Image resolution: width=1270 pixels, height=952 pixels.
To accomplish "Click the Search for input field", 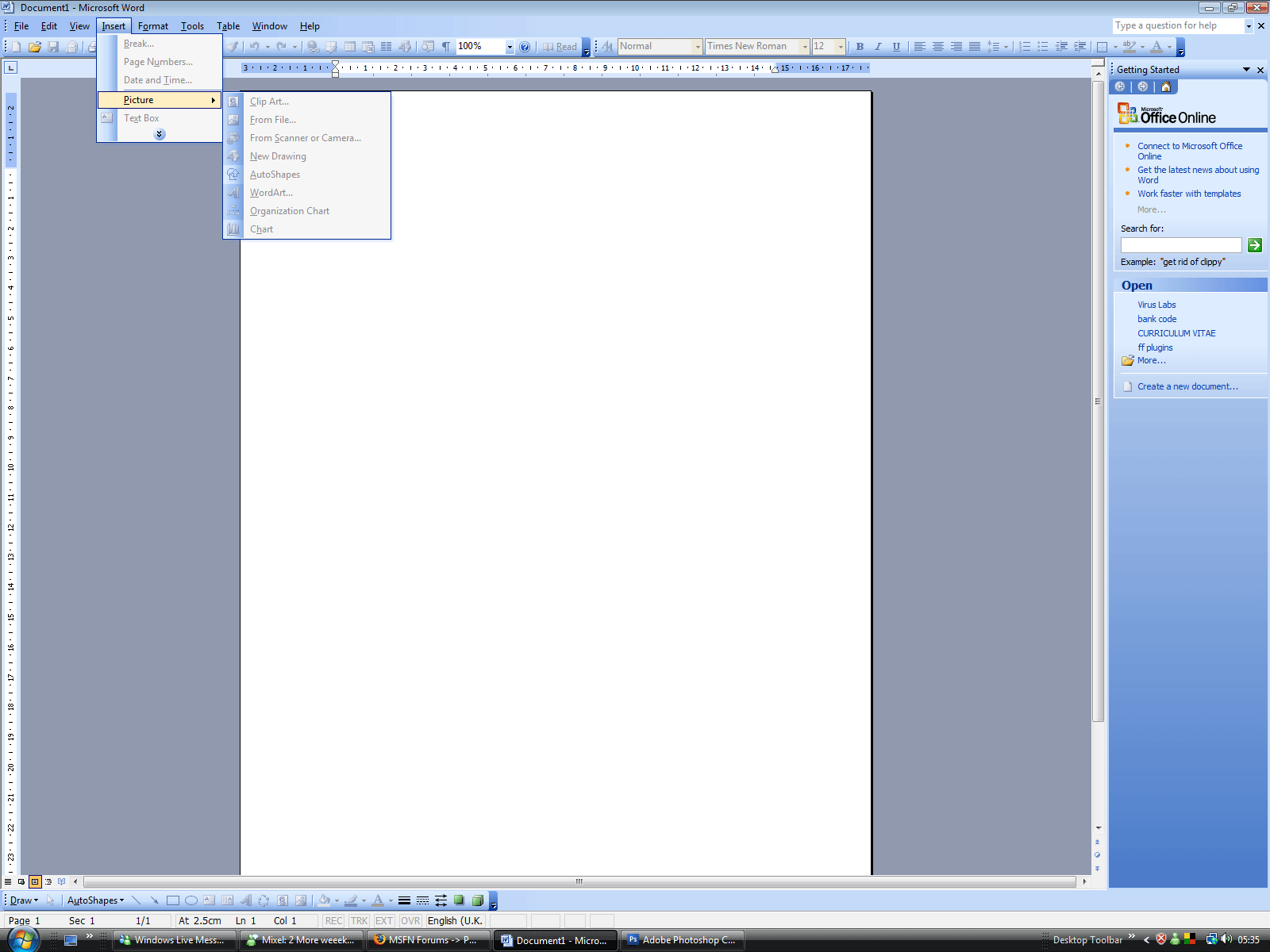I will (x=1181, y=245).
